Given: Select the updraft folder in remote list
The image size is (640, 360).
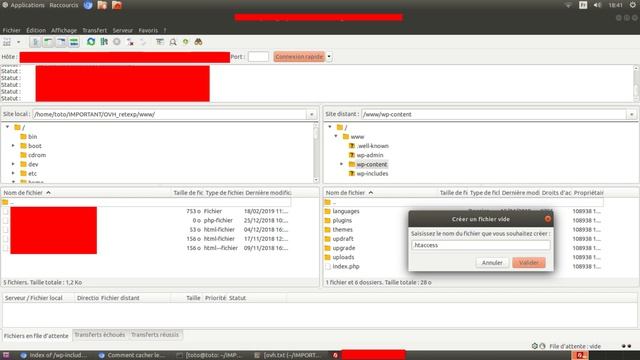Looking at the screenshot, I should (343, 239).
